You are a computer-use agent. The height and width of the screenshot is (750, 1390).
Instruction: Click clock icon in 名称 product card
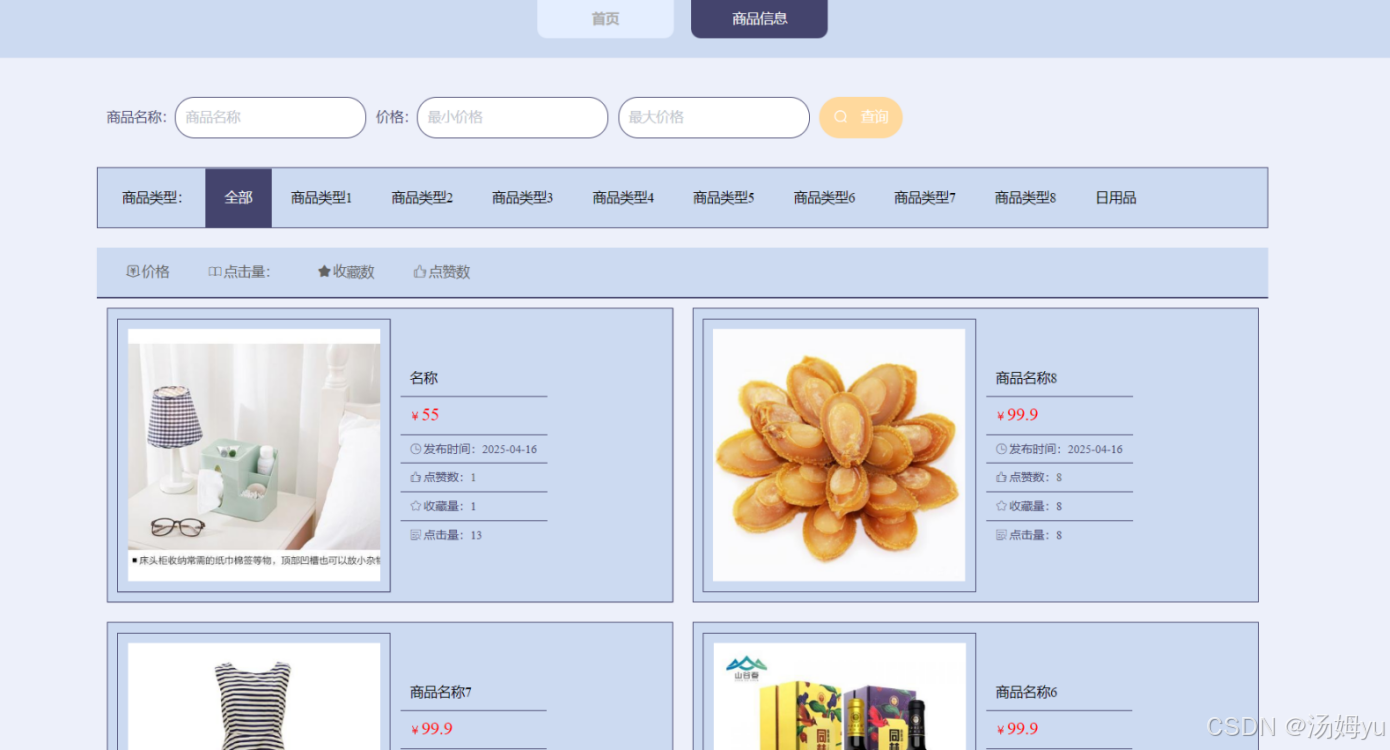[416, 449]
